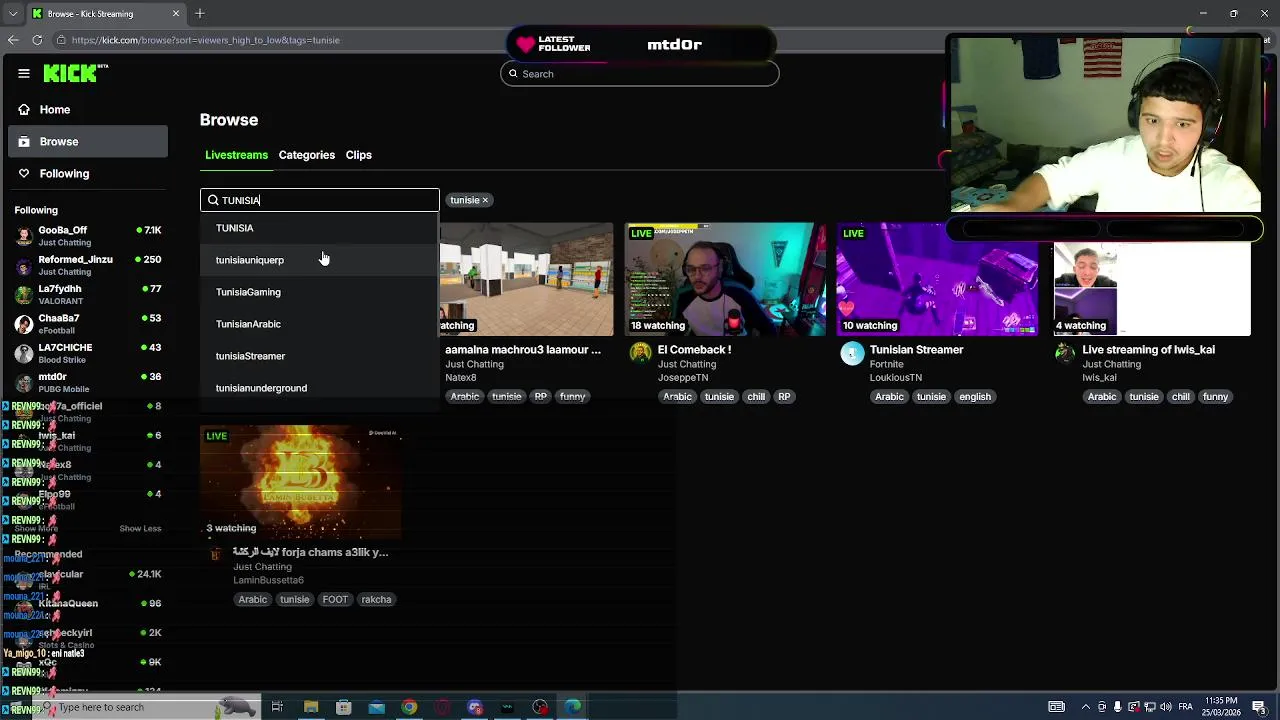Choose the tunisiauniquerp suggestion

click(320, 260)
